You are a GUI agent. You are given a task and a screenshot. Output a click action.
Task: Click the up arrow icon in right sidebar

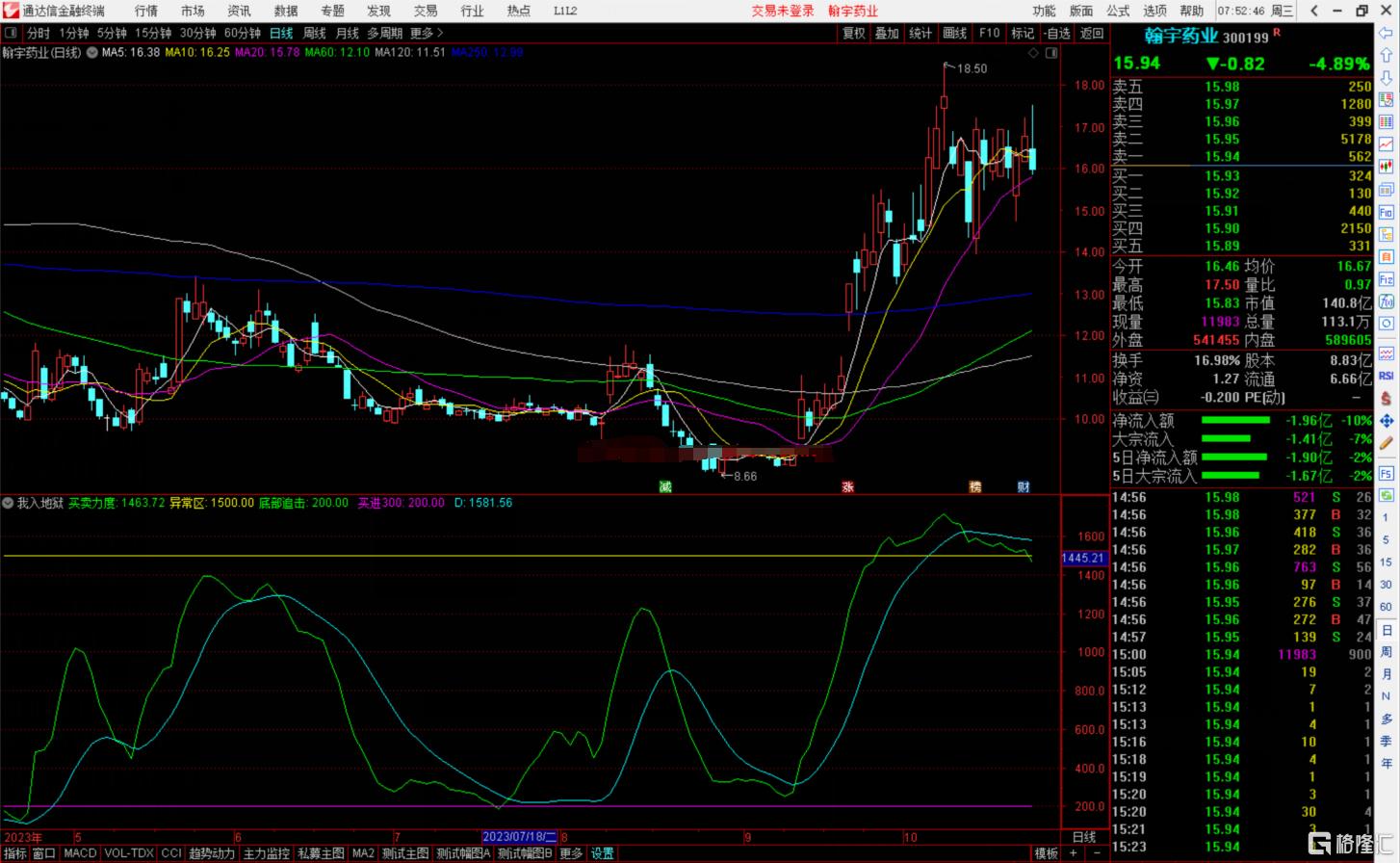pyautogui.click(x=1387, y=57)
